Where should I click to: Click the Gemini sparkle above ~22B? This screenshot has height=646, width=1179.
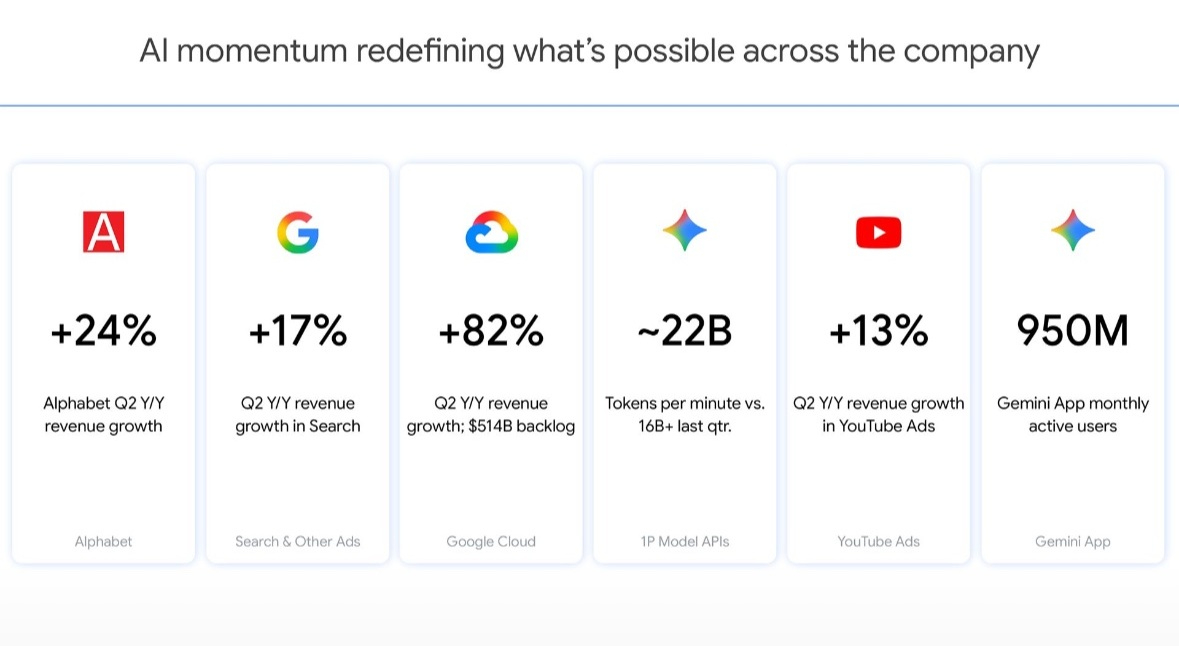point(684,230)
